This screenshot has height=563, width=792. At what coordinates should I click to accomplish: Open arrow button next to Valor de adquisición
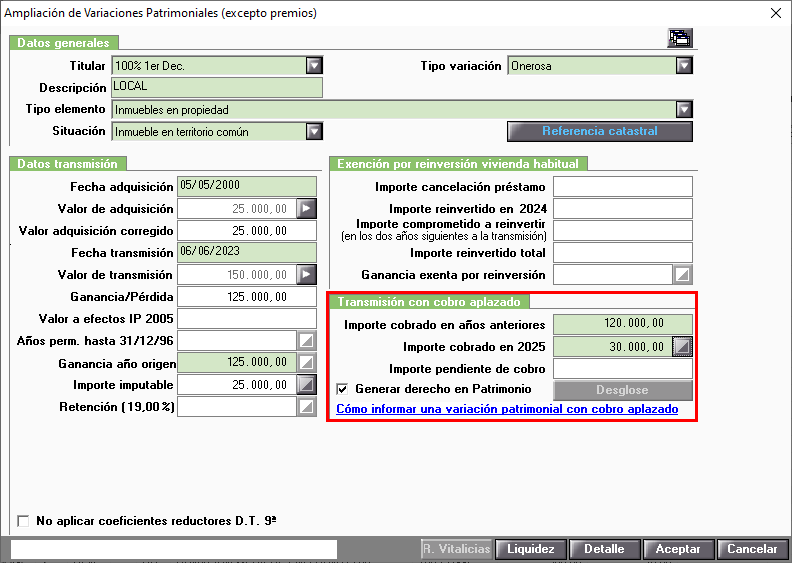(x=307, y=209)
